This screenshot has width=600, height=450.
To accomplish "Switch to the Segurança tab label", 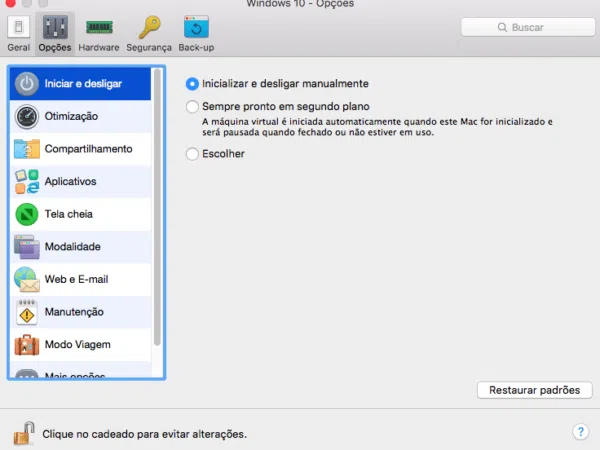I will tap(149, 47).
